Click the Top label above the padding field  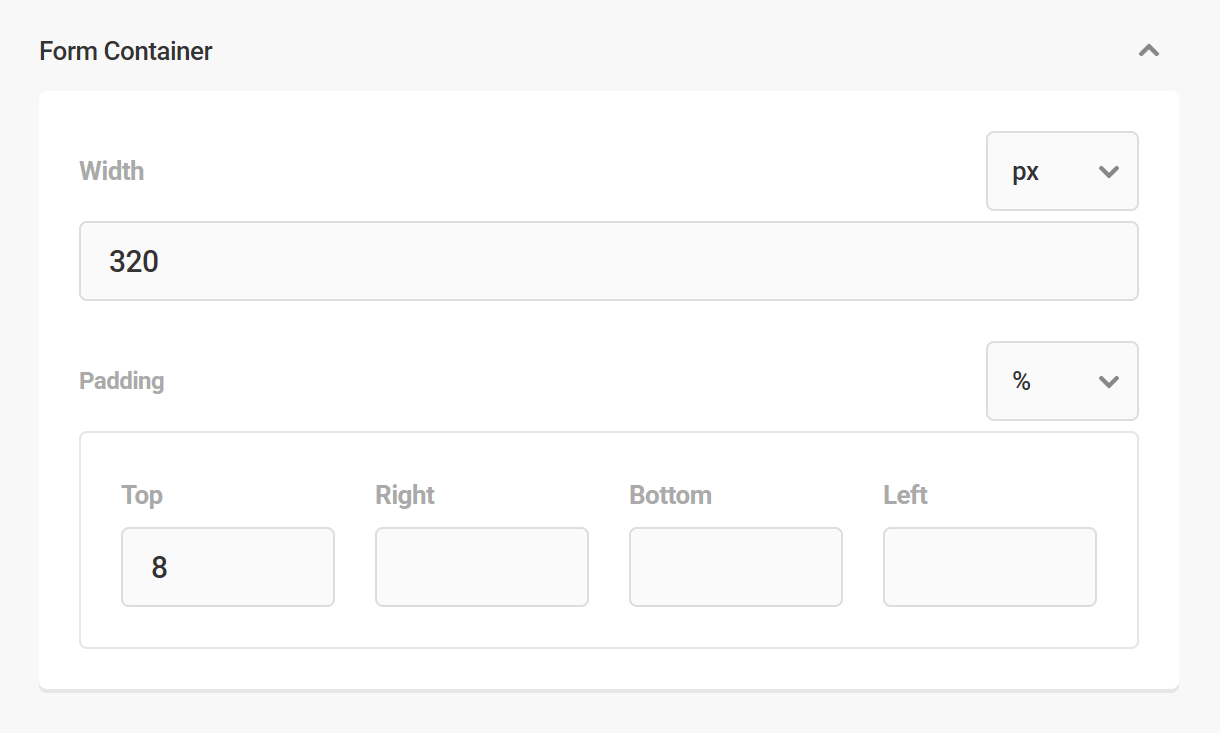[x=141, y=494]
